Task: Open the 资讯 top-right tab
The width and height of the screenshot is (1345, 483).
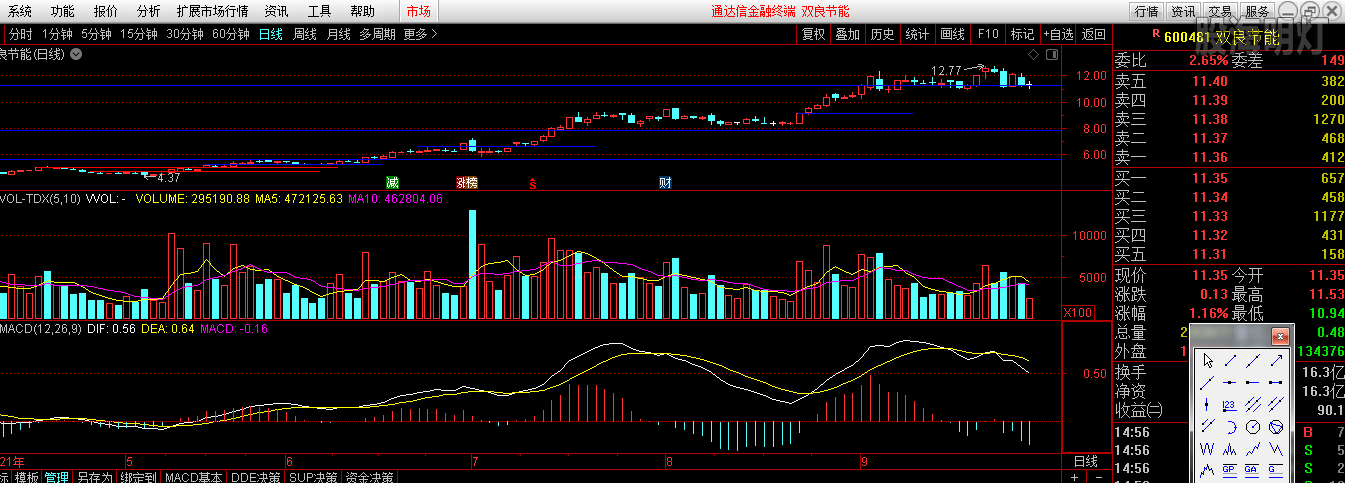Action: pos(1183,11)
